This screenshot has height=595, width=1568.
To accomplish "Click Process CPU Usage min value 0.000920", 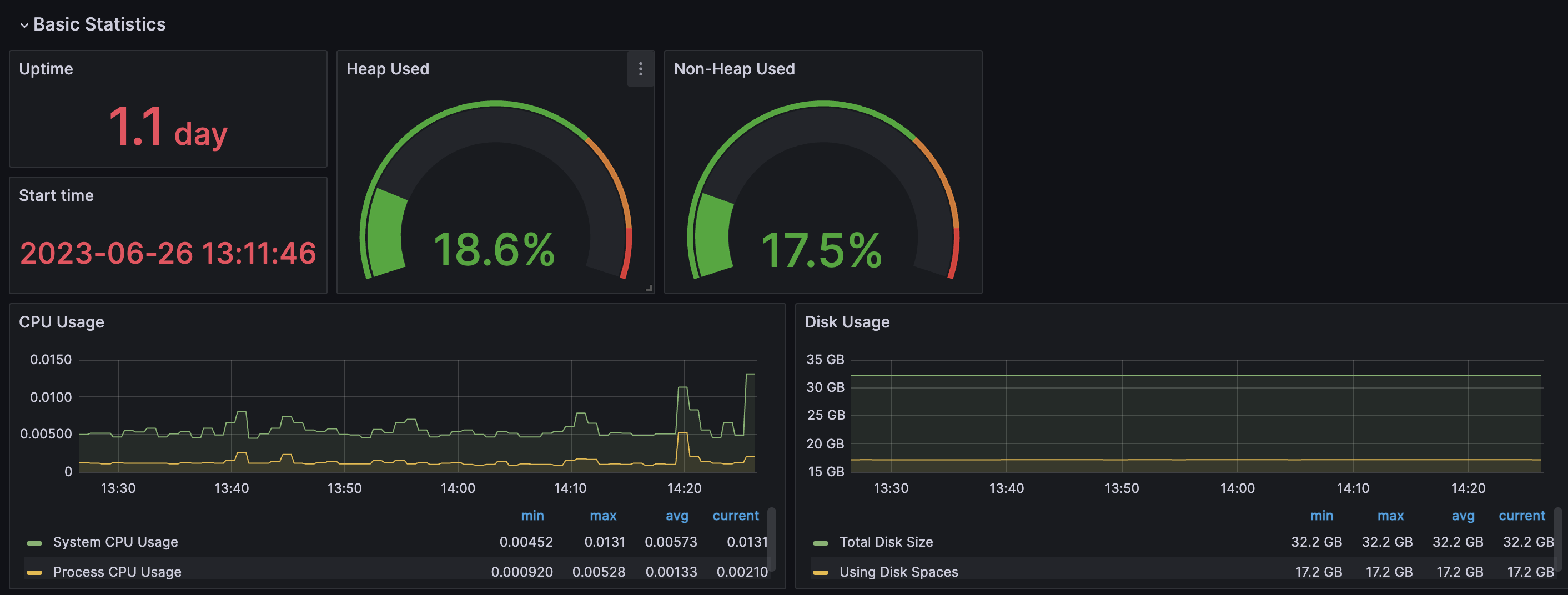I will pos(522,572).
